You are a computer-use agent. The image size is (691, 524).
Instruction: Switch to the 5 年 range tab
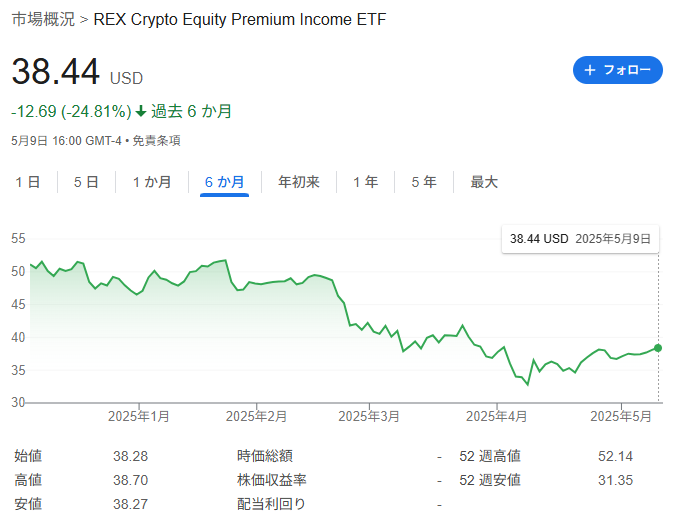[x=424, y=182]
